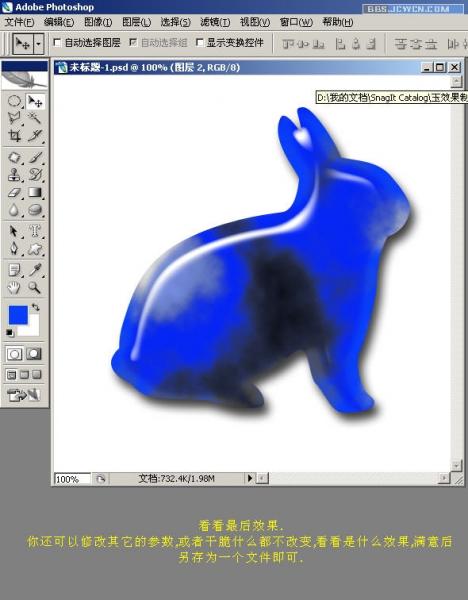Select the Elliptical Marquee tool
This screenshot has width=468, height=600.
[15, 102]
